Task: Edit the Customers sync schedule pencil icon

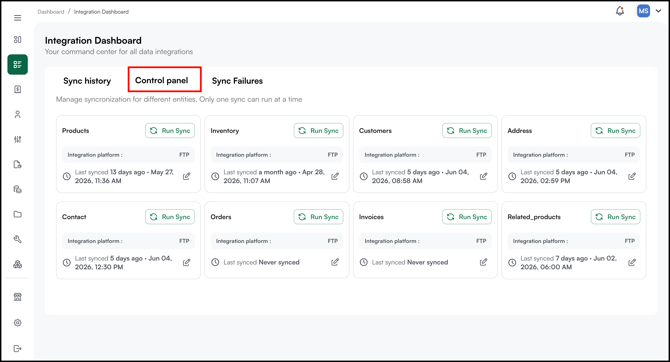Action: (483, 176)
